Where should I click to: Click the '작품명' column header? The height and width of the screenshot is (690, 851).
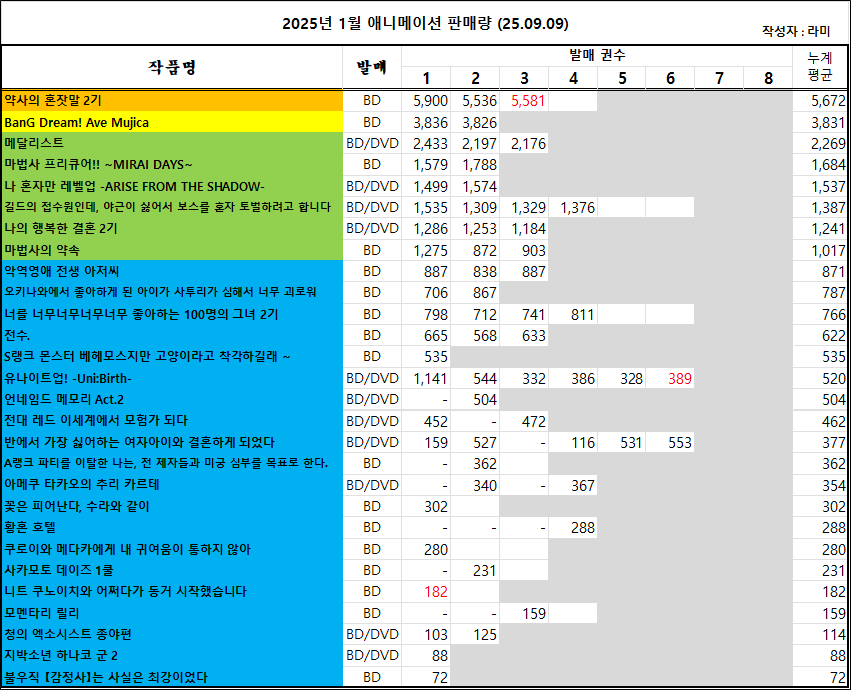click(x=172, y=67)
